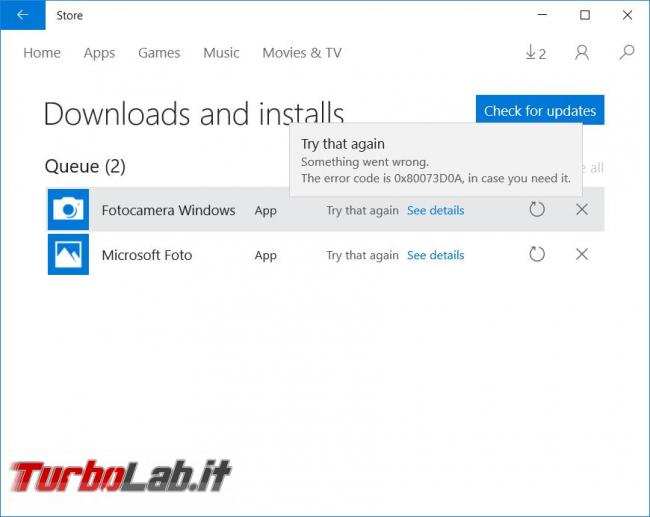See details for Fotocamera Windows error

[x=435, y=211]
